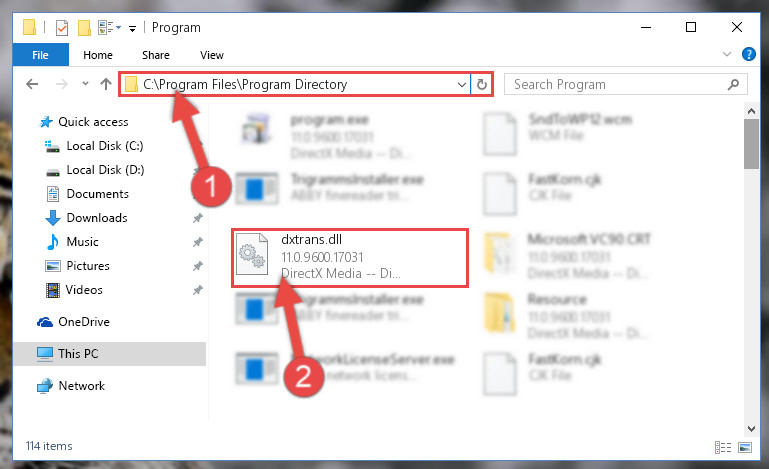Close the Program window
Image resolution: width=769 pixels, height=469 pixels.
(737, 27)
